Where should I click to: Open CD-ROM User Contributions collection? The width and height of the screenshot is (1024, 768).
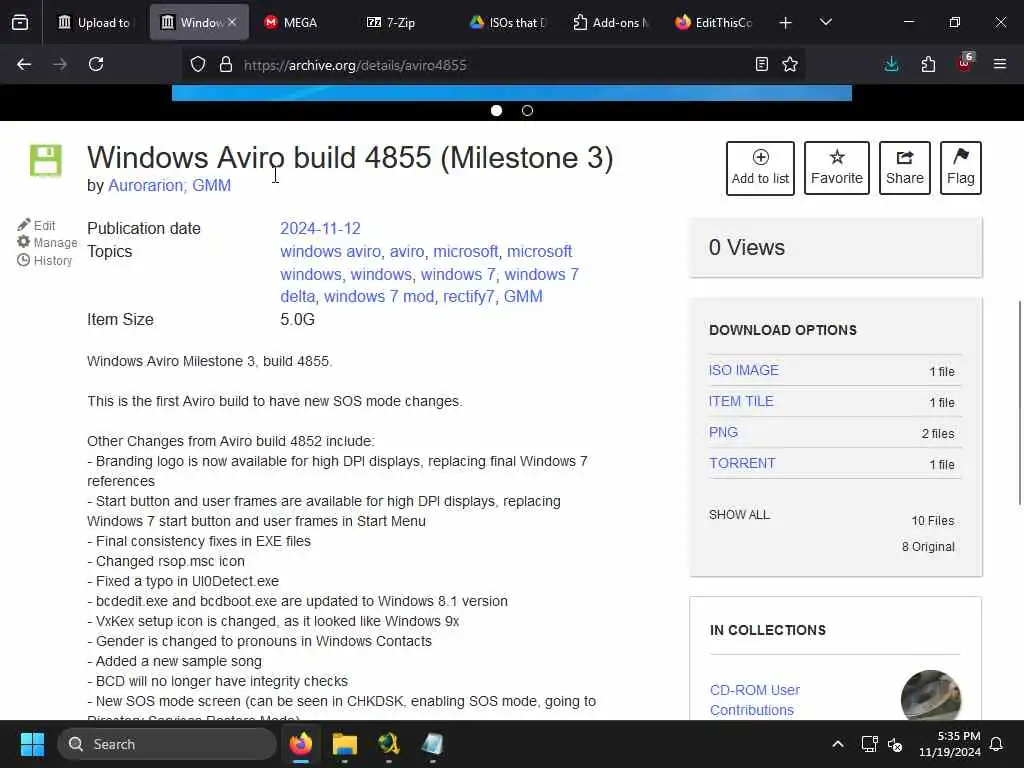coord(754,700)
